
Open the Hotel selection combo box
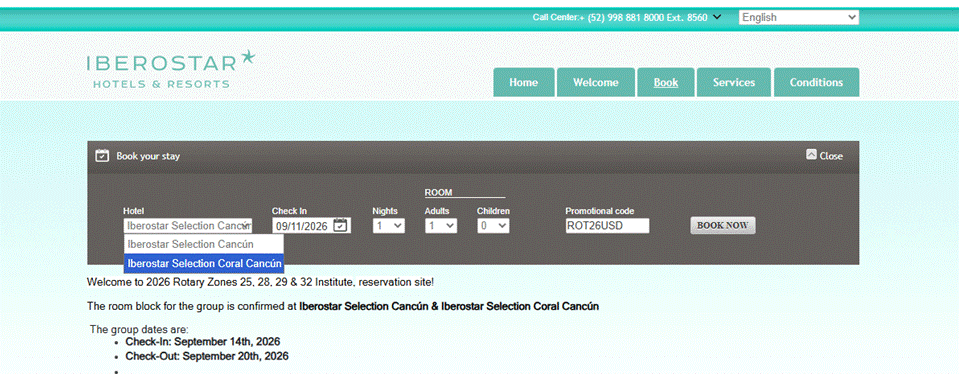point(188,226)
